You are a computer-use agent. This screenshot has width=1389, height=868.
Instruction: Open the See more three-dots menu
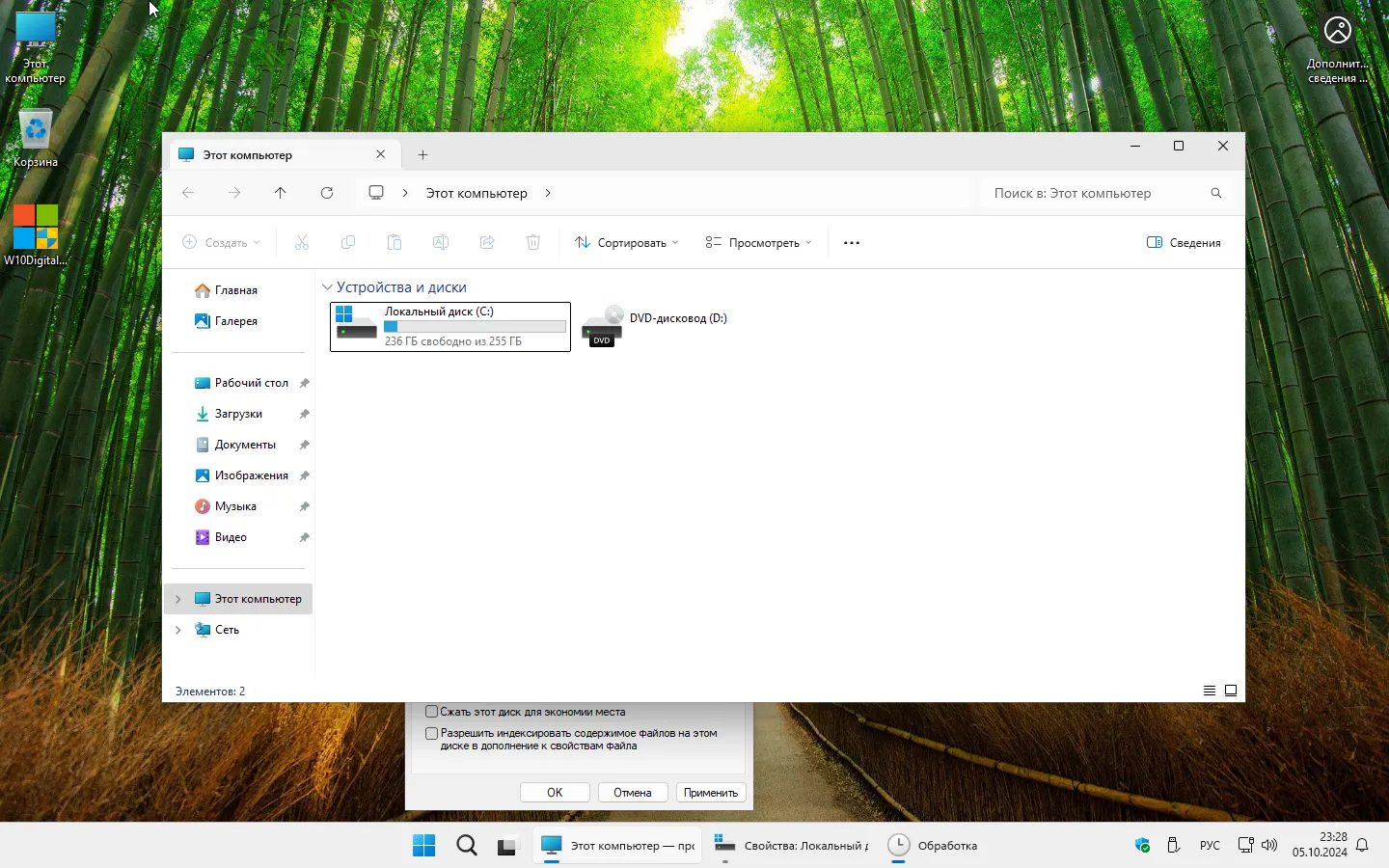tap(851, 243)
